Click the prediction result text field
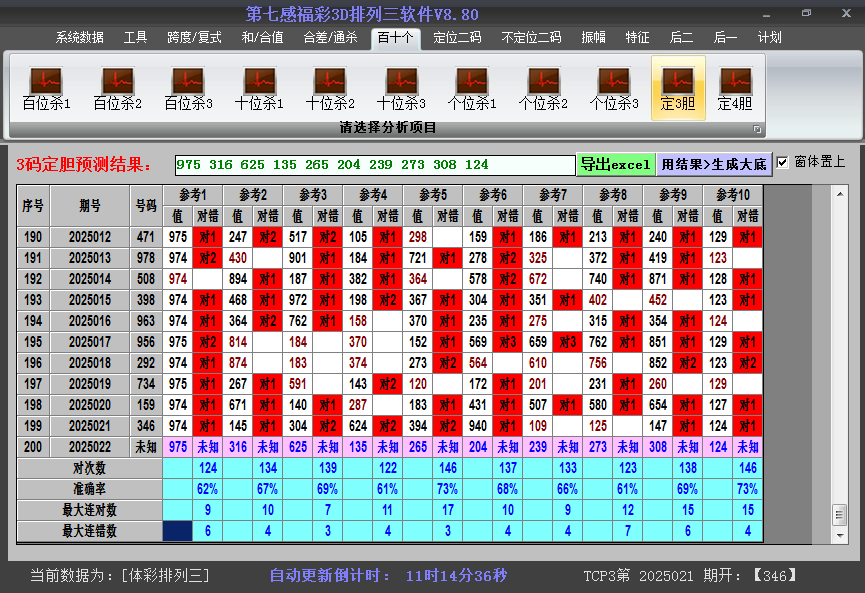The width and height of the screenshot is (865, 593). (x=375, y=165)
